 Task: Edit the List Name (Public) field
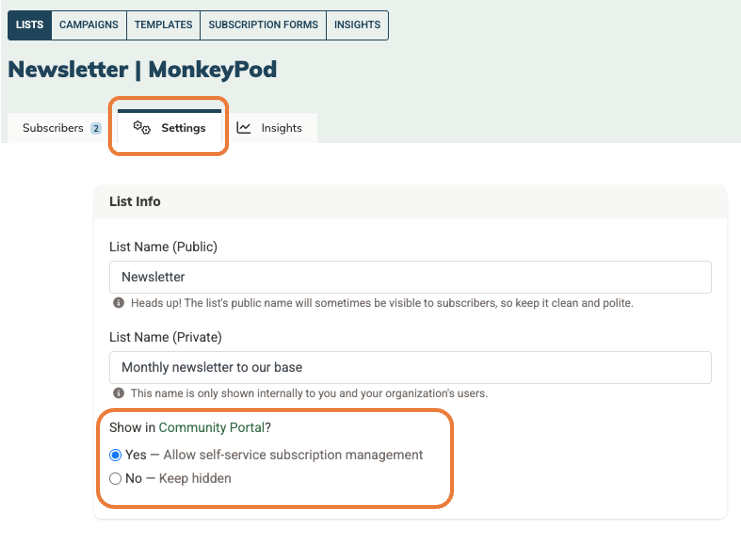410,277
